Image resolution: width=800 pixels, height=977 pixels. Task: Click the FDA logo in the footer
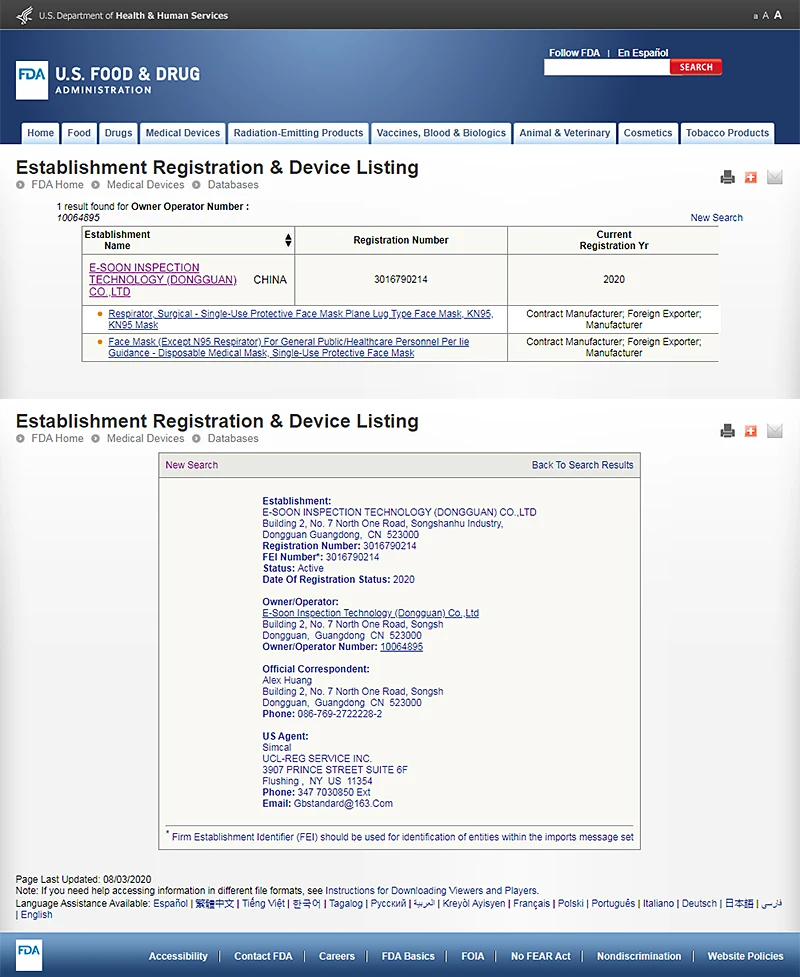[29, 955]
